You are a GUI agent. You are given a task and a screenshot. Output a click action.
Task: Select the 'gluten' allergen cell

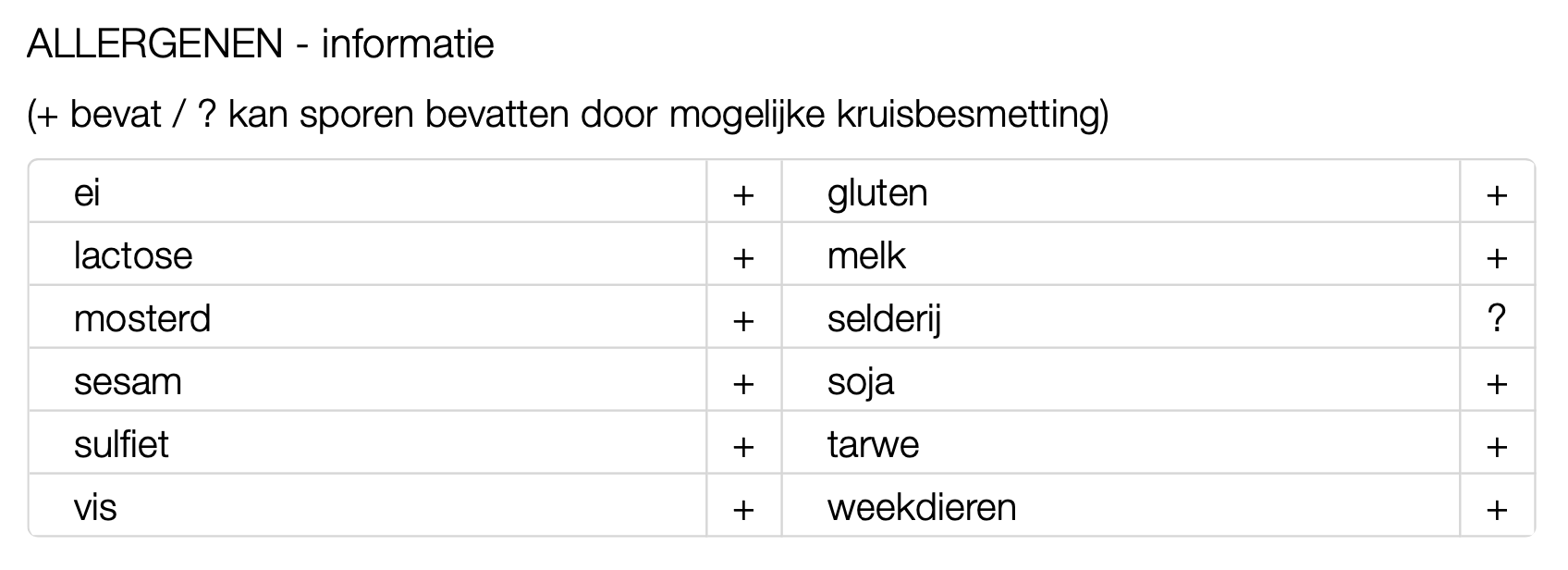877,193
